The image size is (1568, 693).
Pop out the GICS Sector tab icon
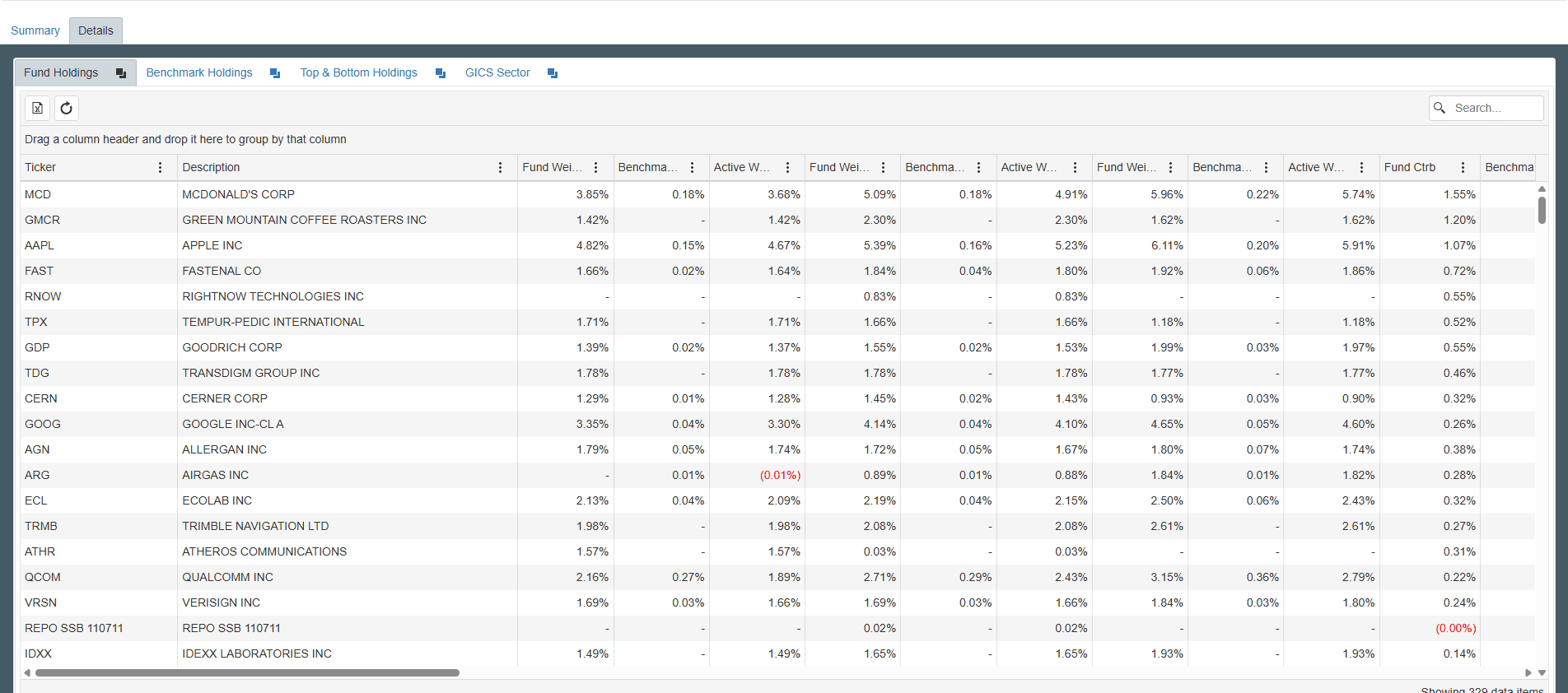(553, 73)
